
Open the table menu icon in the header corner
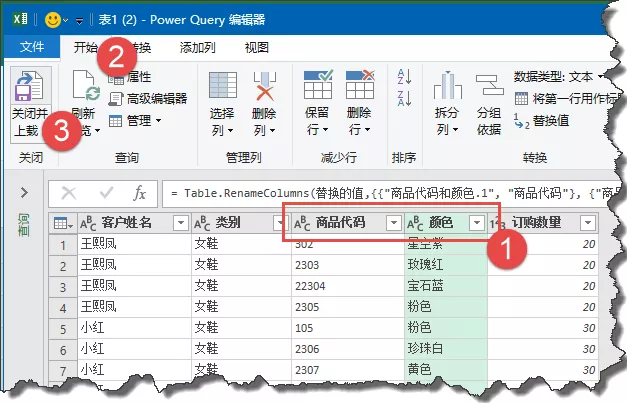[63, 223]
